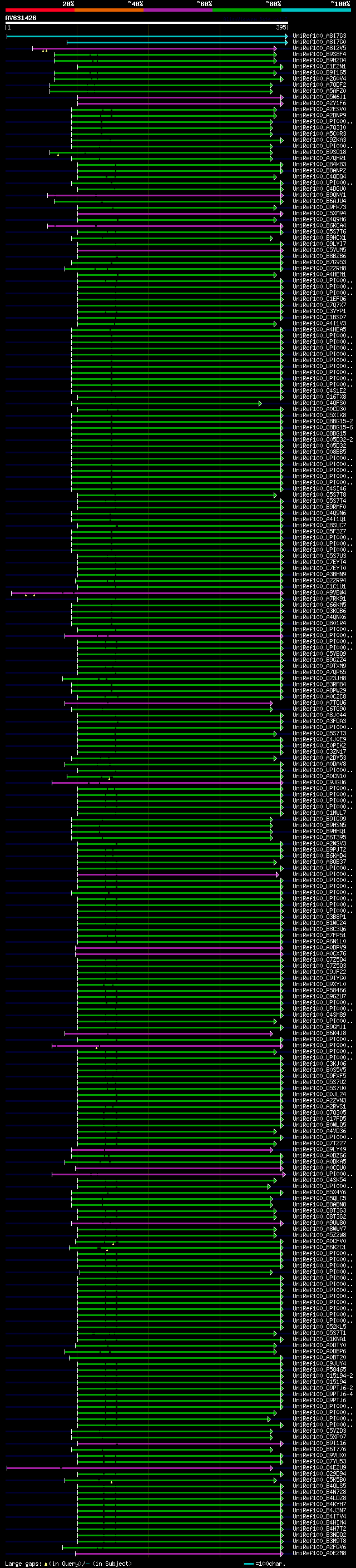Select hit UniRef100_A2Y1F6
Screen dimensions: 356x1568
pos(319,103)
